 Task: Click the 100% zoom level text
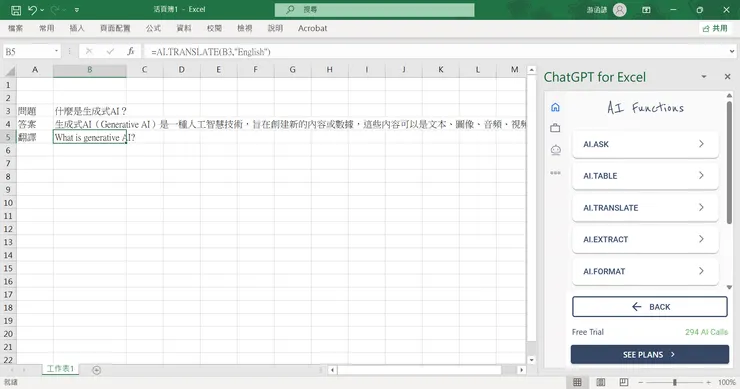click(727, 382)
